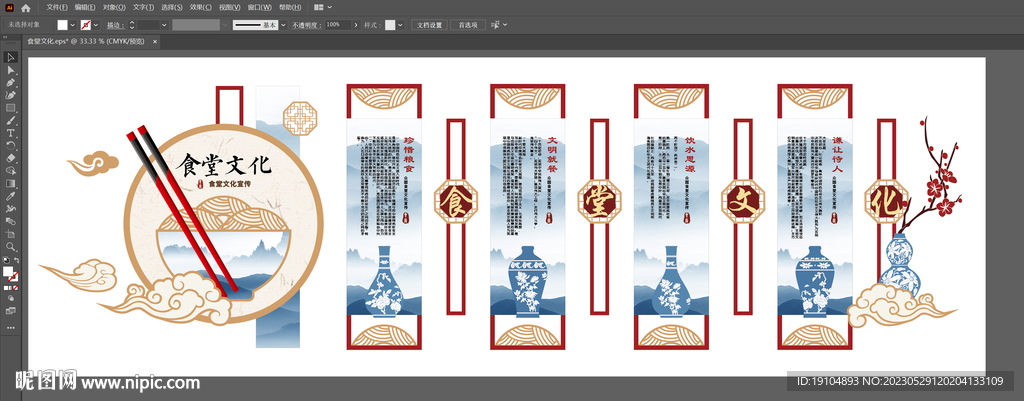Select the 食堂文化 calligraphy title on canvas
This screenshot has height=401, width=1024.
point(224,164)
